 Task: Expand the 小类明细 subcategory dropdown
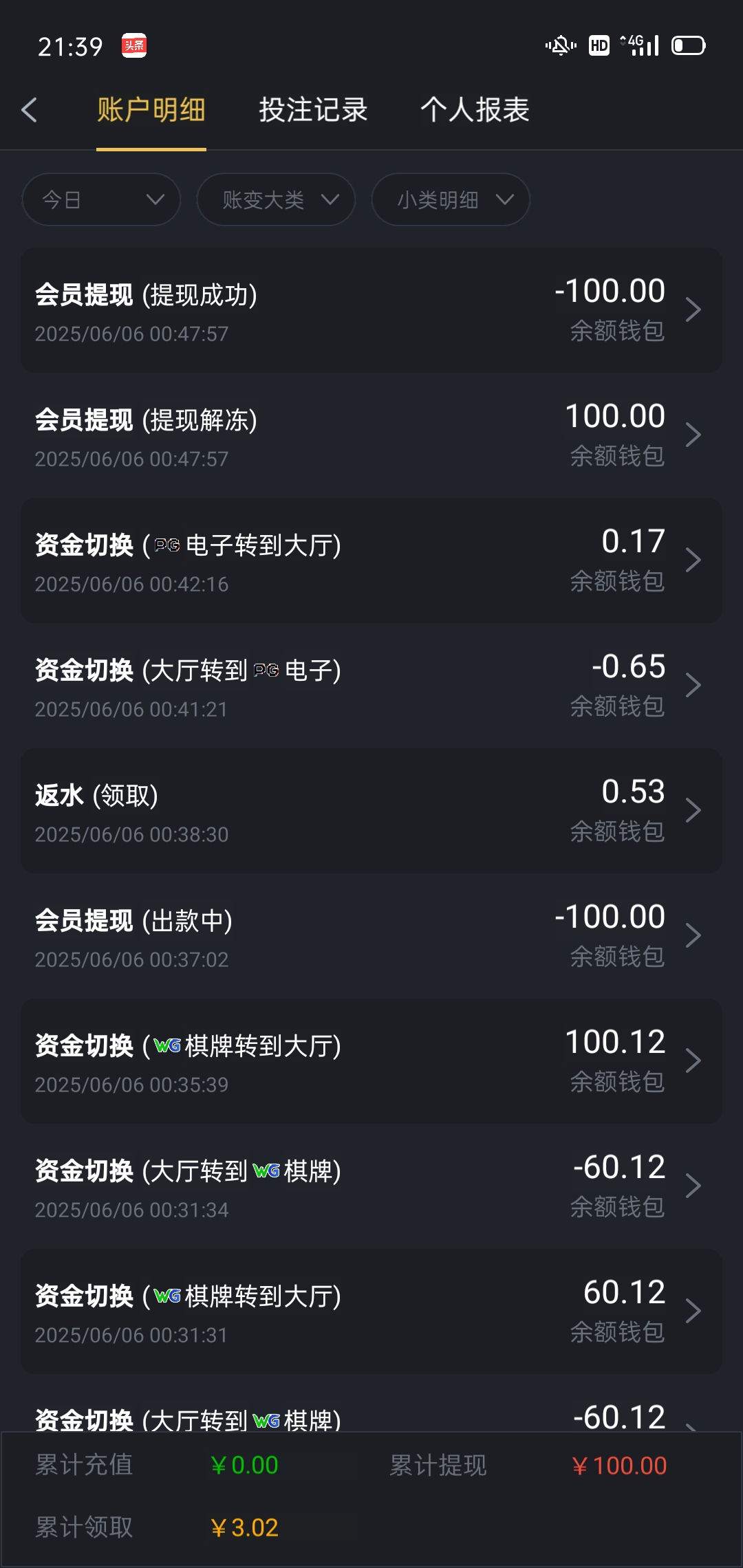(451, 199)
